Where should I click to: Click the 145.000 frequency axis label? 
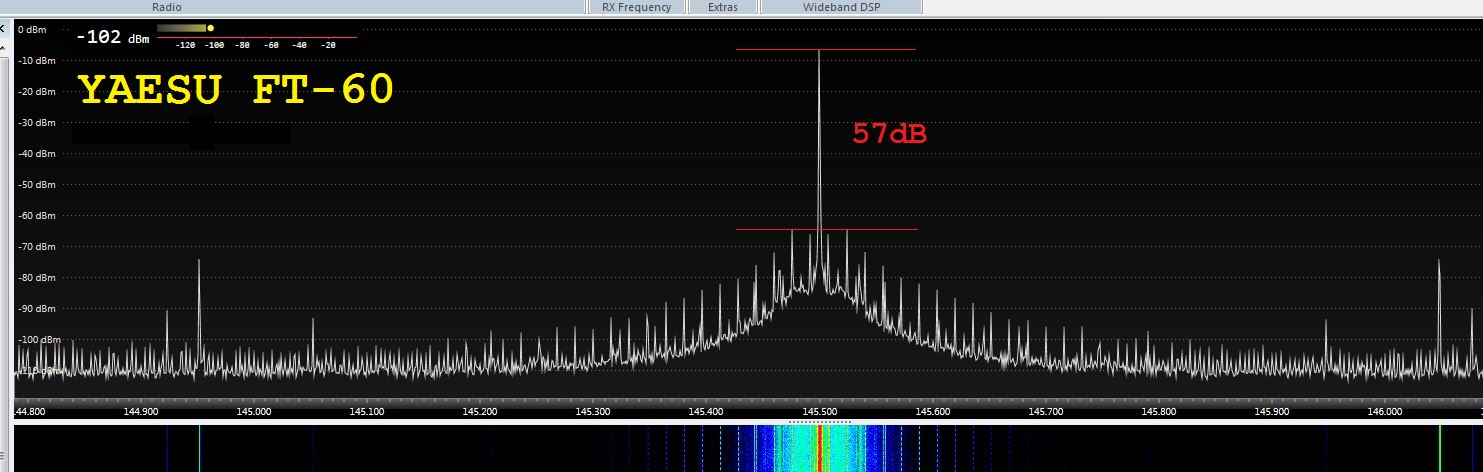[254, 411]
